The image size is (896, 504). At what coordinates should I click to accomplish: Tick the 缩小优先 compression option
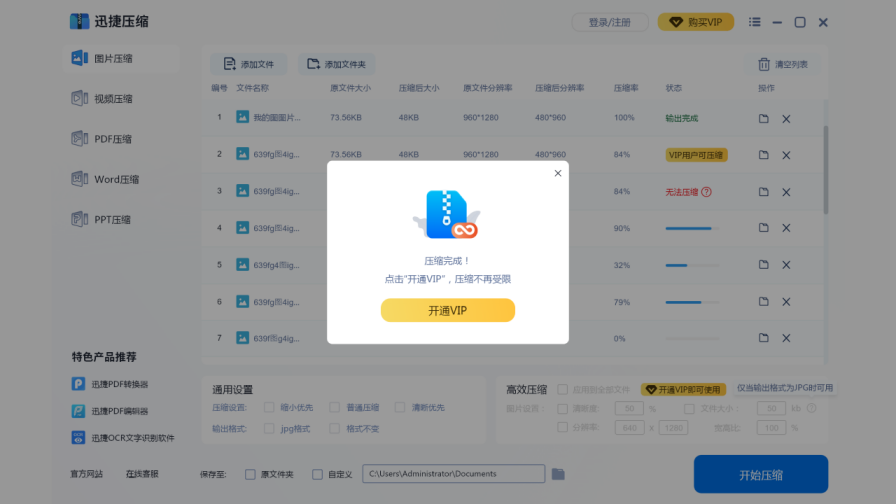(x=270, y=408)
